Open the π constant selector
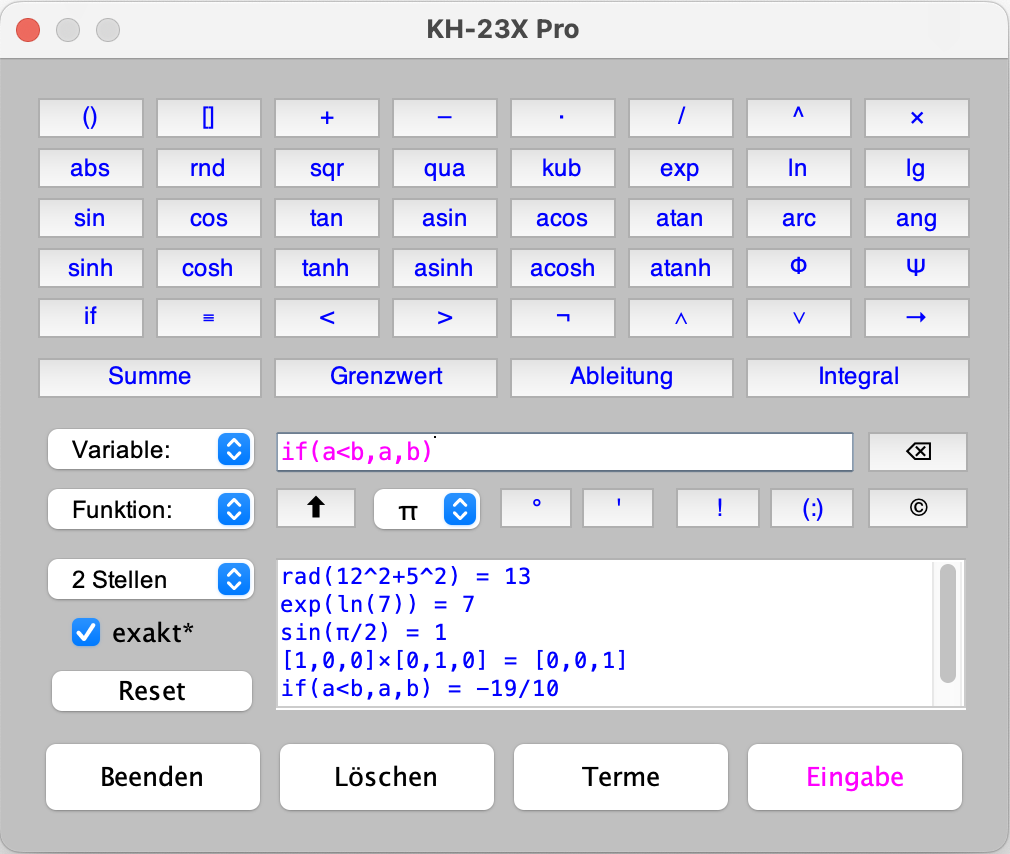The image size is (1010, 854). [427, 510]
